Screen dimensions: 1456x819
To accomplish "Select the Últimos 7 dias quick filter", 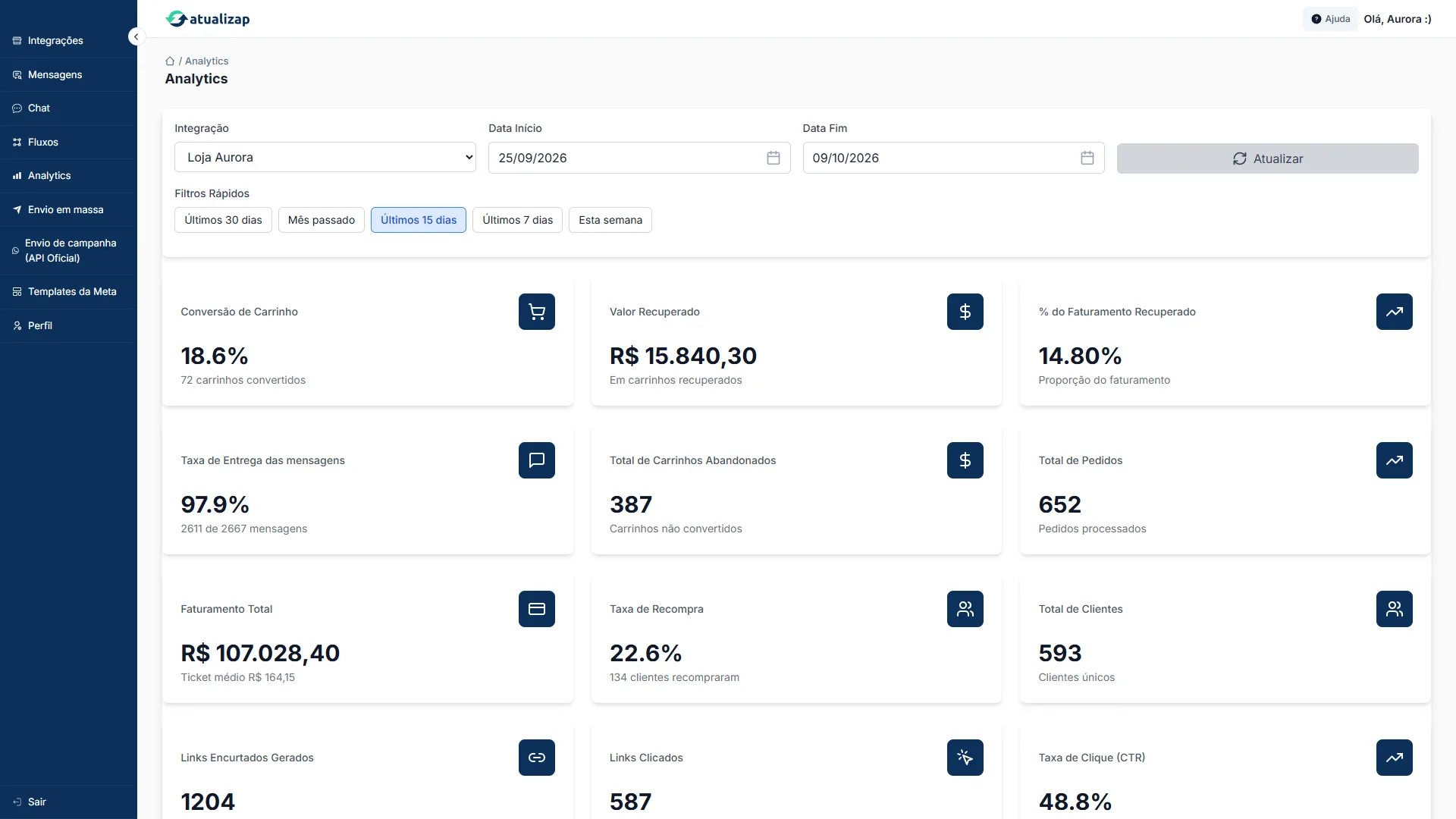I will click(x=517, y=220).
